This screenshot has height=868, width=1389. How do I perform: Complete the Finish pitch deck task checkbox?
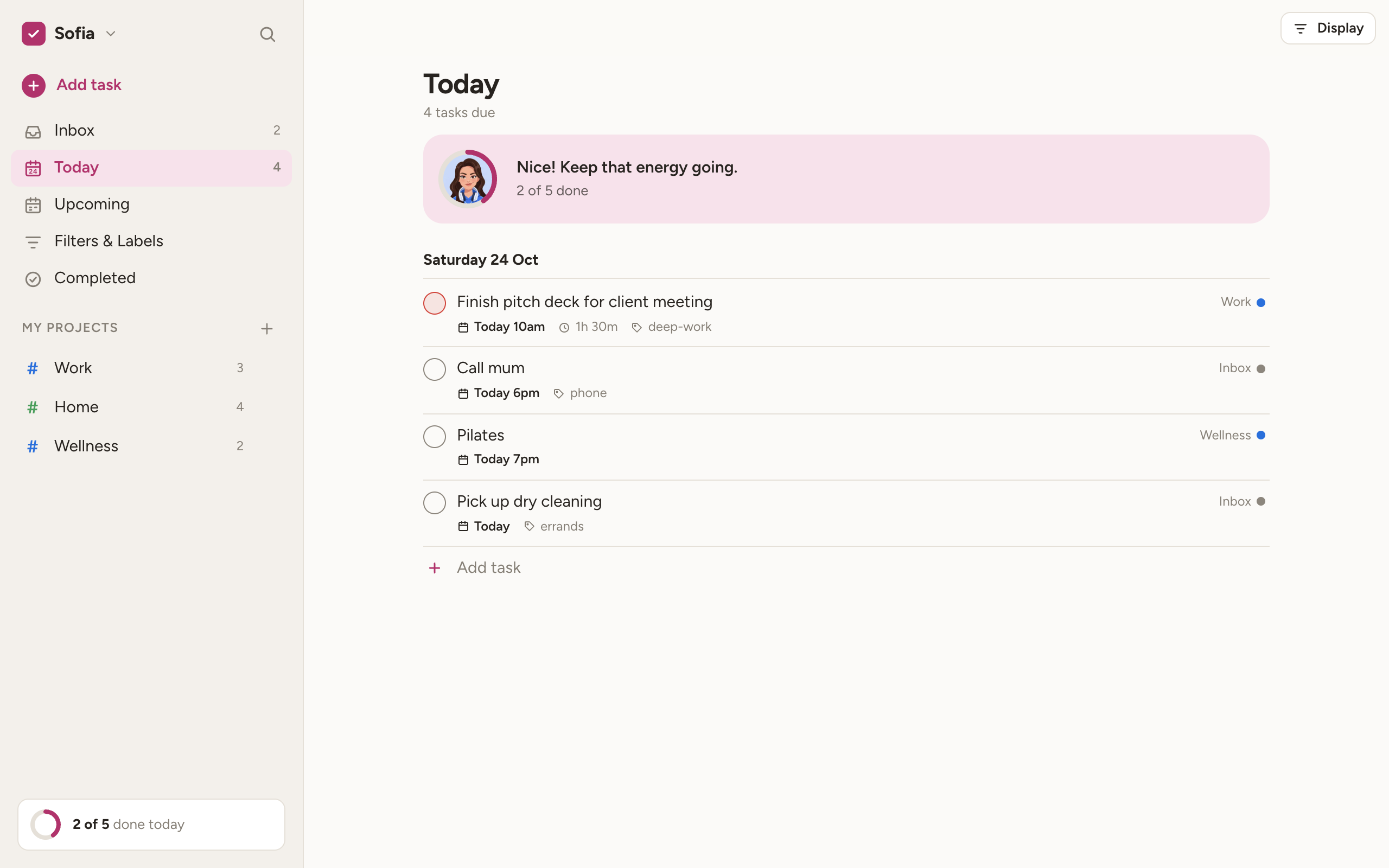435,303
